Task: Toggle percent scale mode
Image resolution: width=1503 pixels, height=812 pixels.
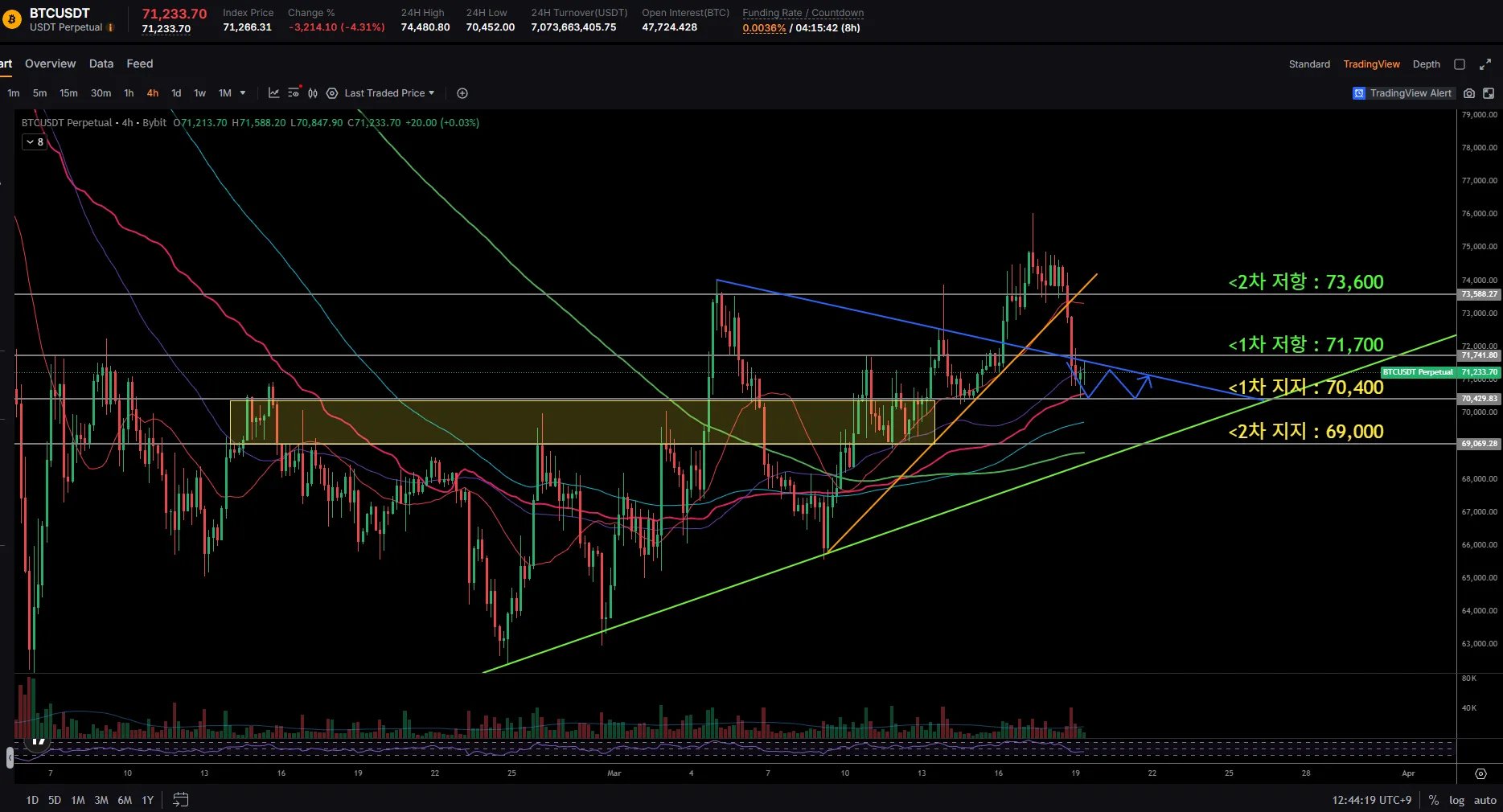Action: (x=1433, y=800)
